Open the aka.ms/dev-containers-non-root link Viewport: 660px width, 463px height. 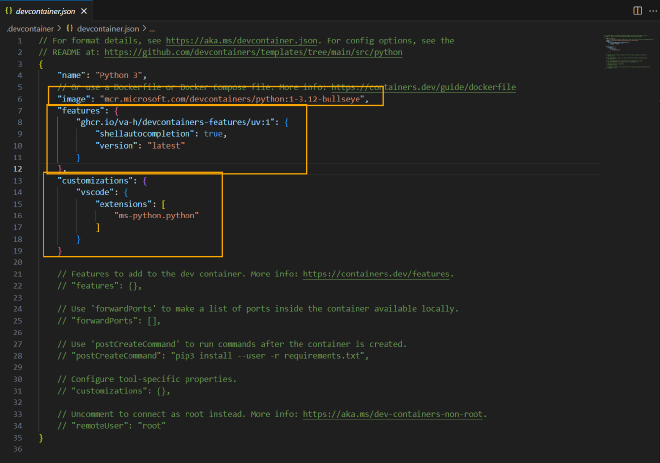coord(393,414)
